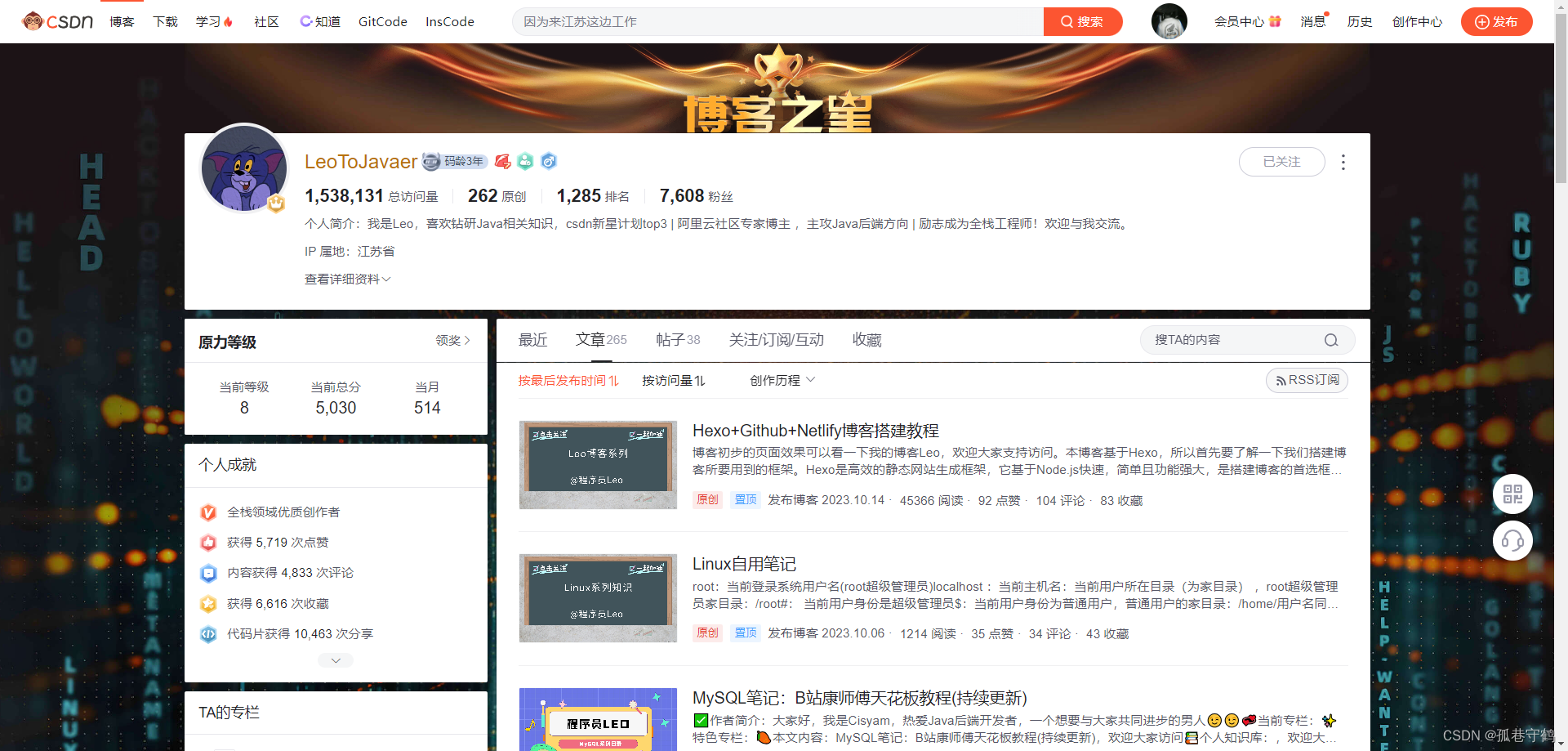The height and width of the screenshot is (751, 1568).
Task: Open the user avatar in top navigation
Action: (1169, 21)
